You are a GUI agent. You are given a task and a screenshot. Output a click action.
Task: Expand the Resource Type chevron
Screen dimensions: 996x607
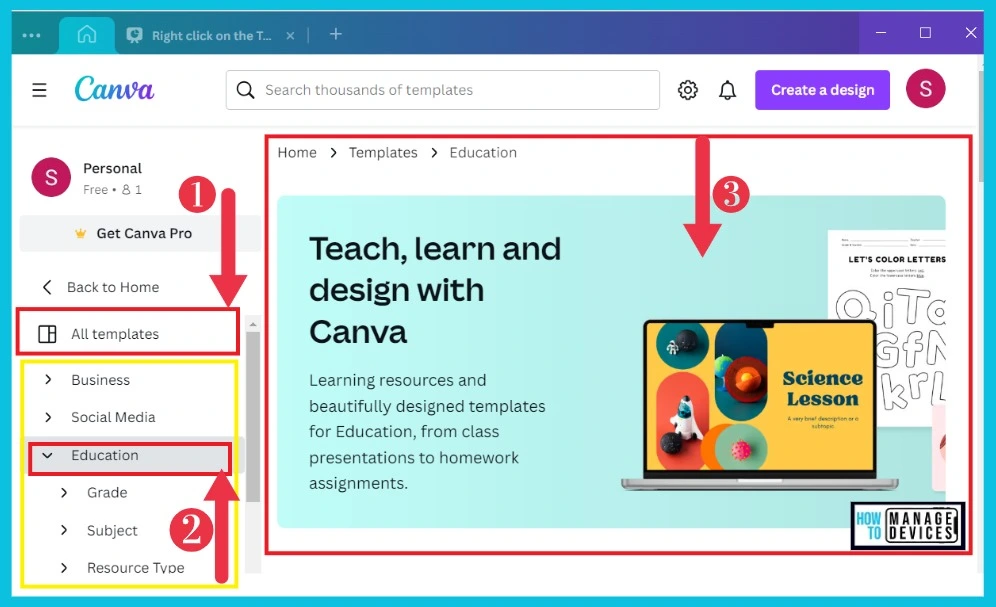64,568
